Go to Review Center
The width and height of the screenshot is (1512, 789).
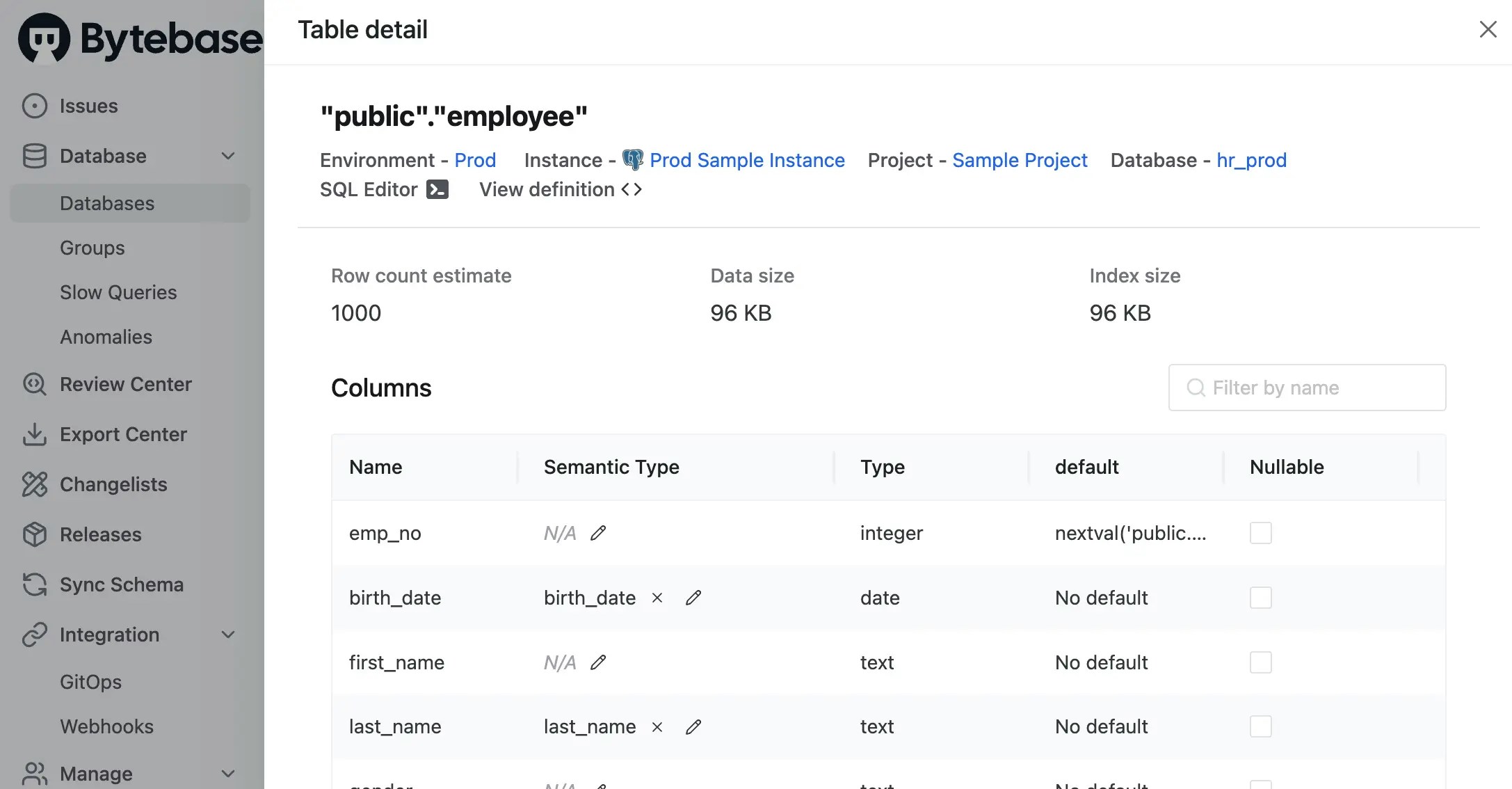click(x=125, y=384)
